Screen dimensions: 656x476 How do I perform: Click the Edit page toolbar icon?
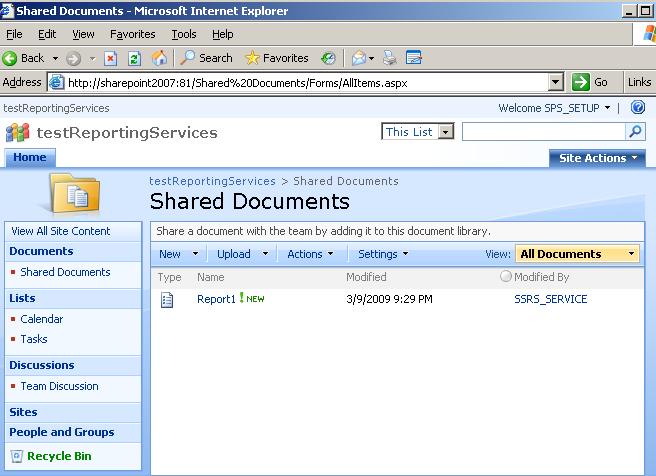coord(414,58)
